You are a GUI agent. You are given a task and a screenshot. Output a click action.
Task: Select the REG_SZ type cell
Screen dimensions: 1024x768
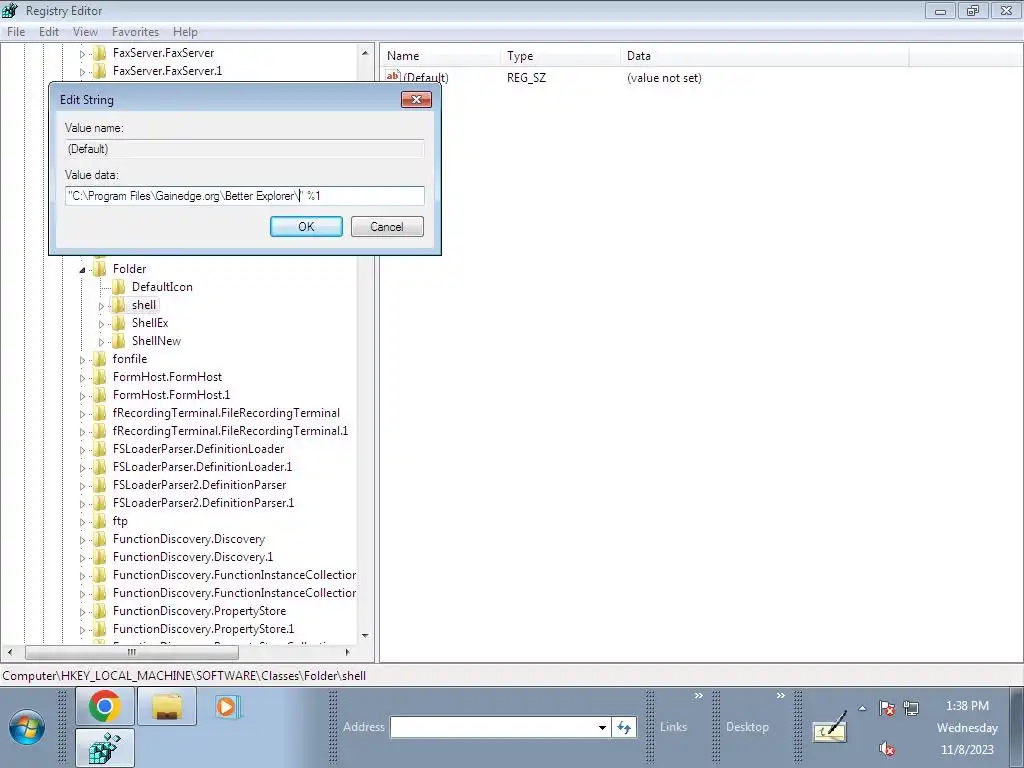click(x=526, y=78)
